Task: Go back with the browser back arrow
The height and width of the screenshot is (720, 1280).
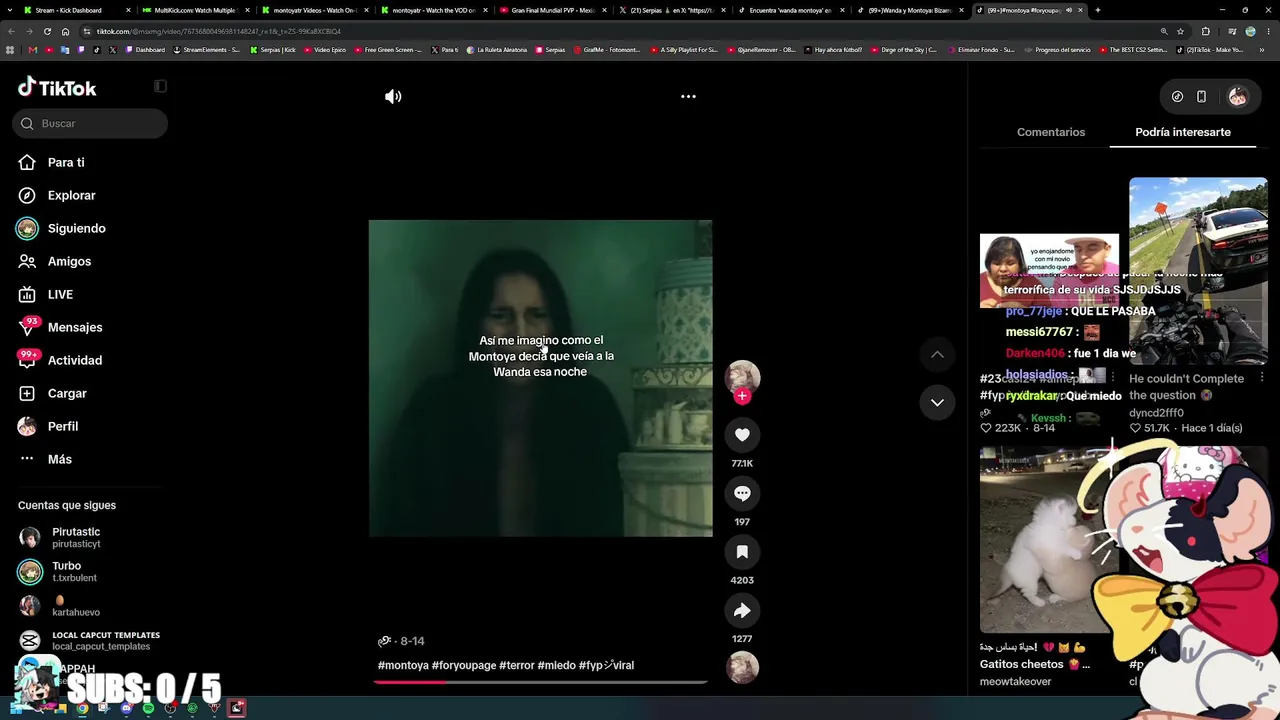Action: click(x=14, y=31)
